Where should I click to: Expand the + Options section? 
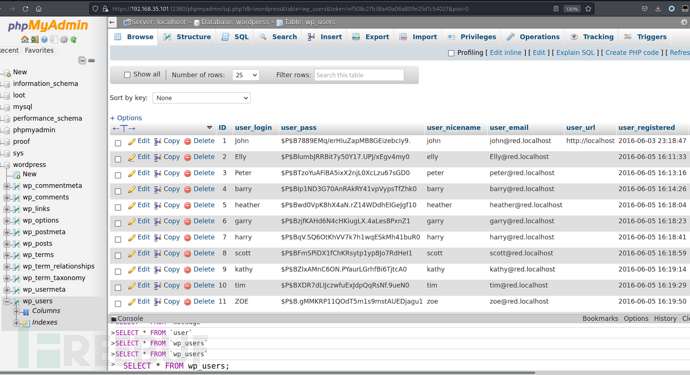(126, 118)
